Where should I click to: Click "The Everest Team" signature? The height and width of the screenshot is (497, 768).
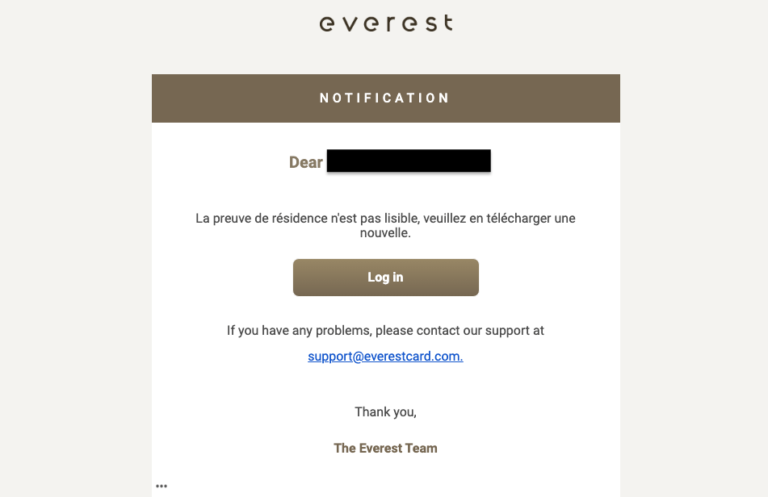pos(385,448)
